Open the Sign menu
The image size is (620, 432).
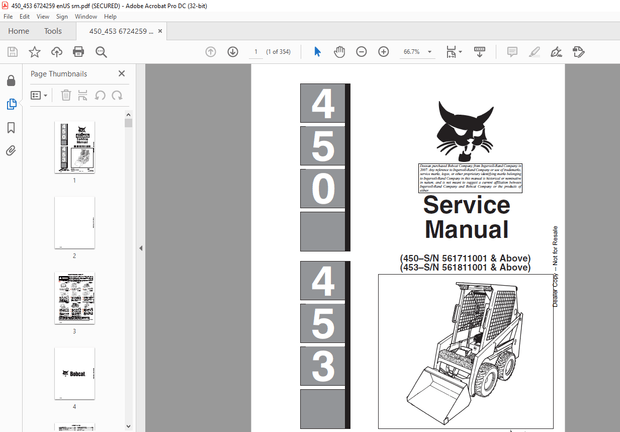pyautogui.click(x=62, y=17)
